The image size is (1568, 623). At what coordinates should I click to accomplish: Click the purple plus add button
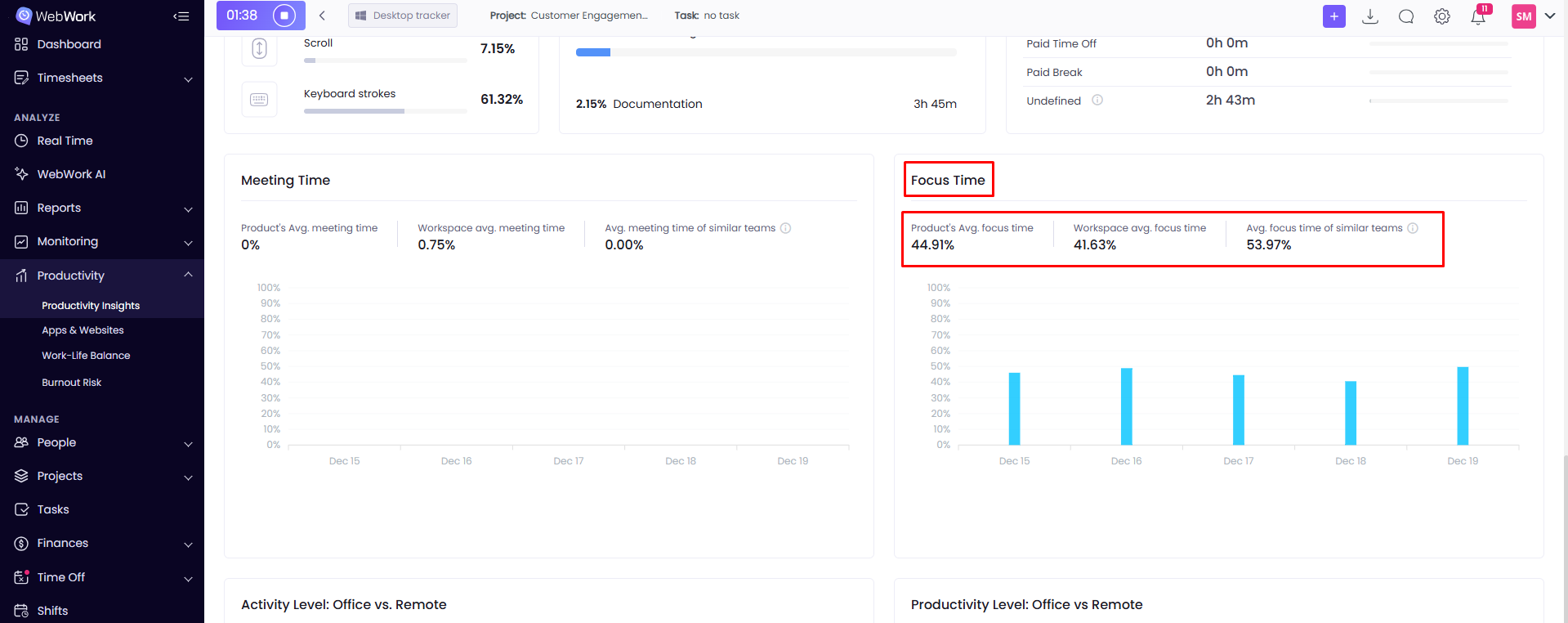(x=1333, y=16)
